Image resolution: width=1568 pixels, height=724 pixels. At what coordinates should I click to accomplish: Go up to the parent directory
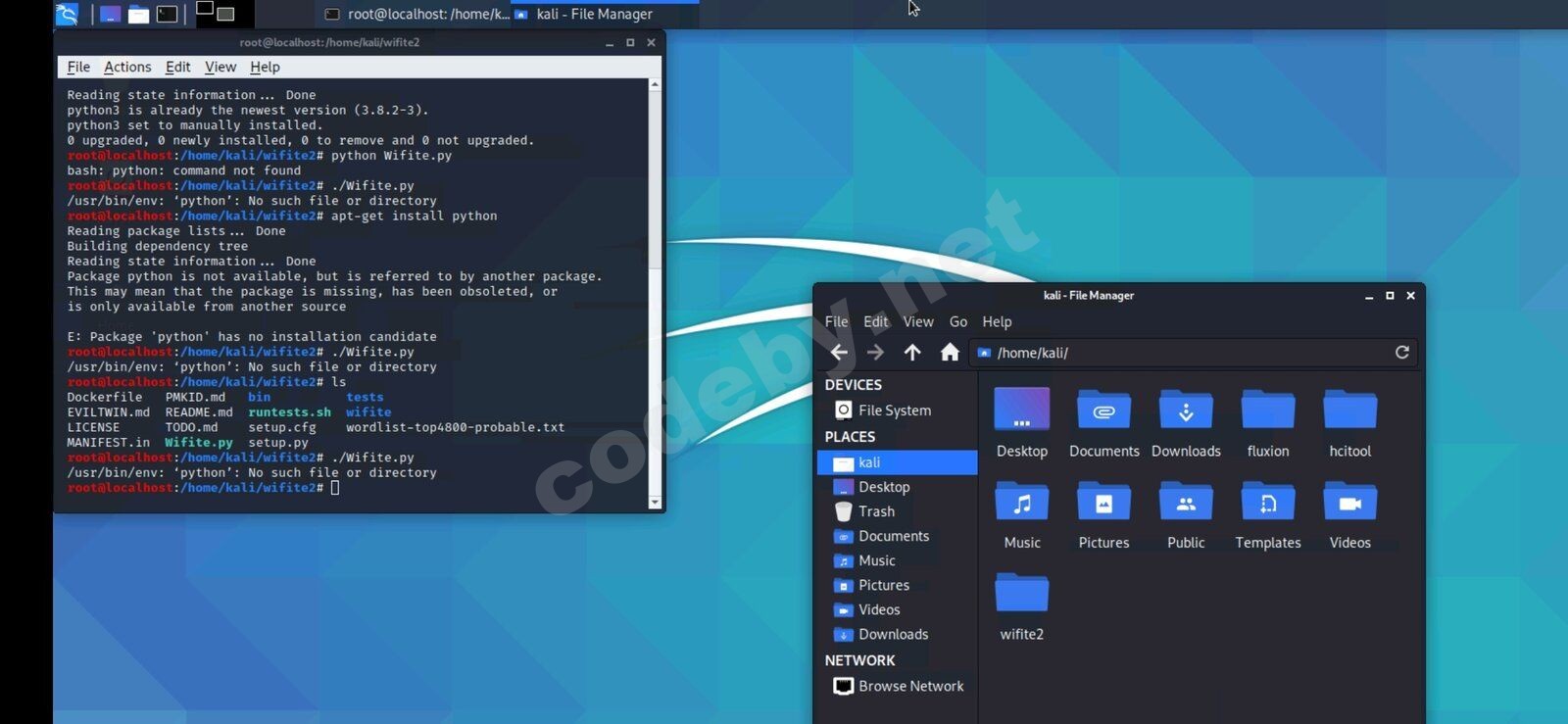click(912, 353)
